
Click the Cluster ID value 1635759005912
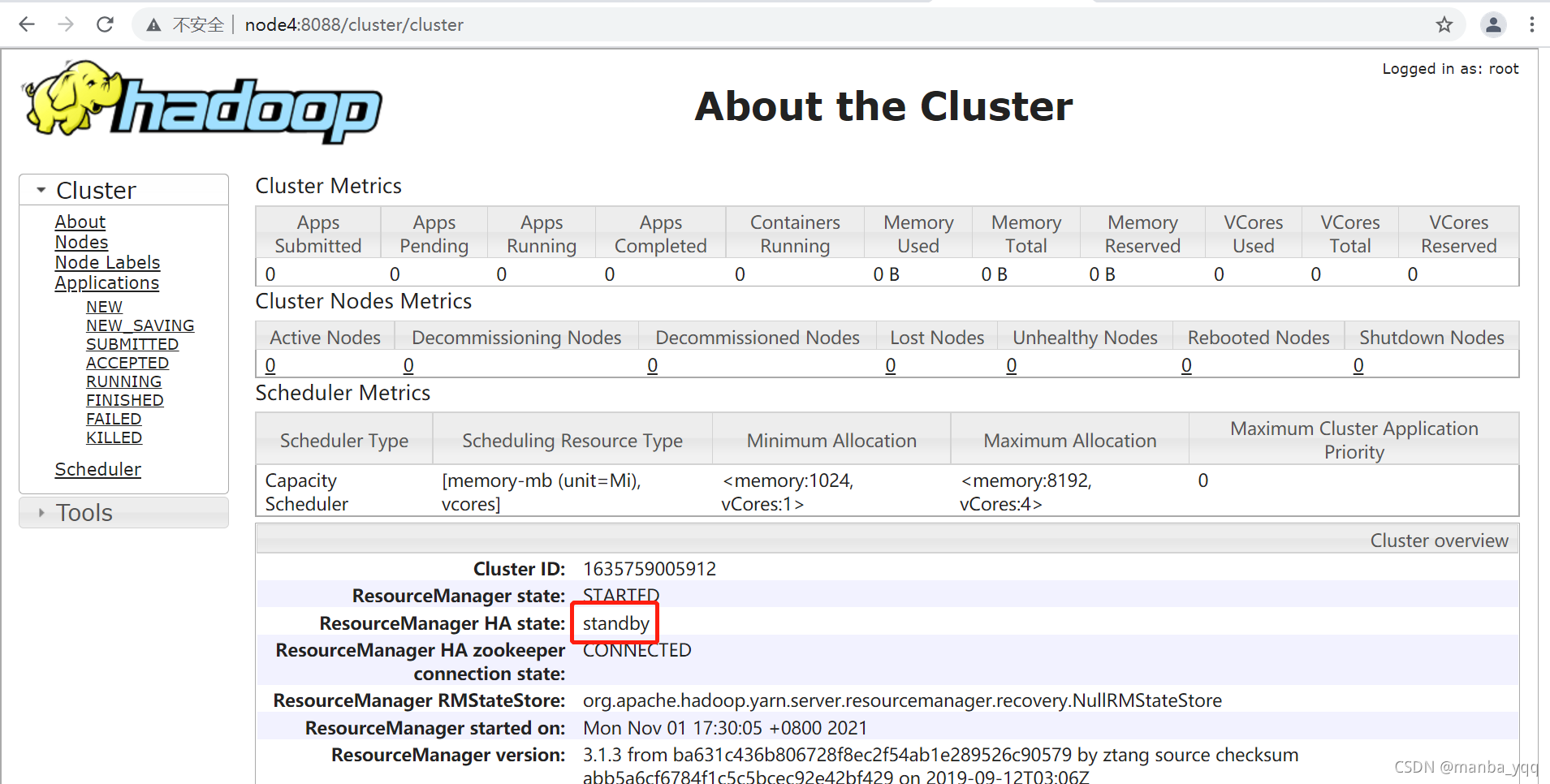click(x=650, y=569)
